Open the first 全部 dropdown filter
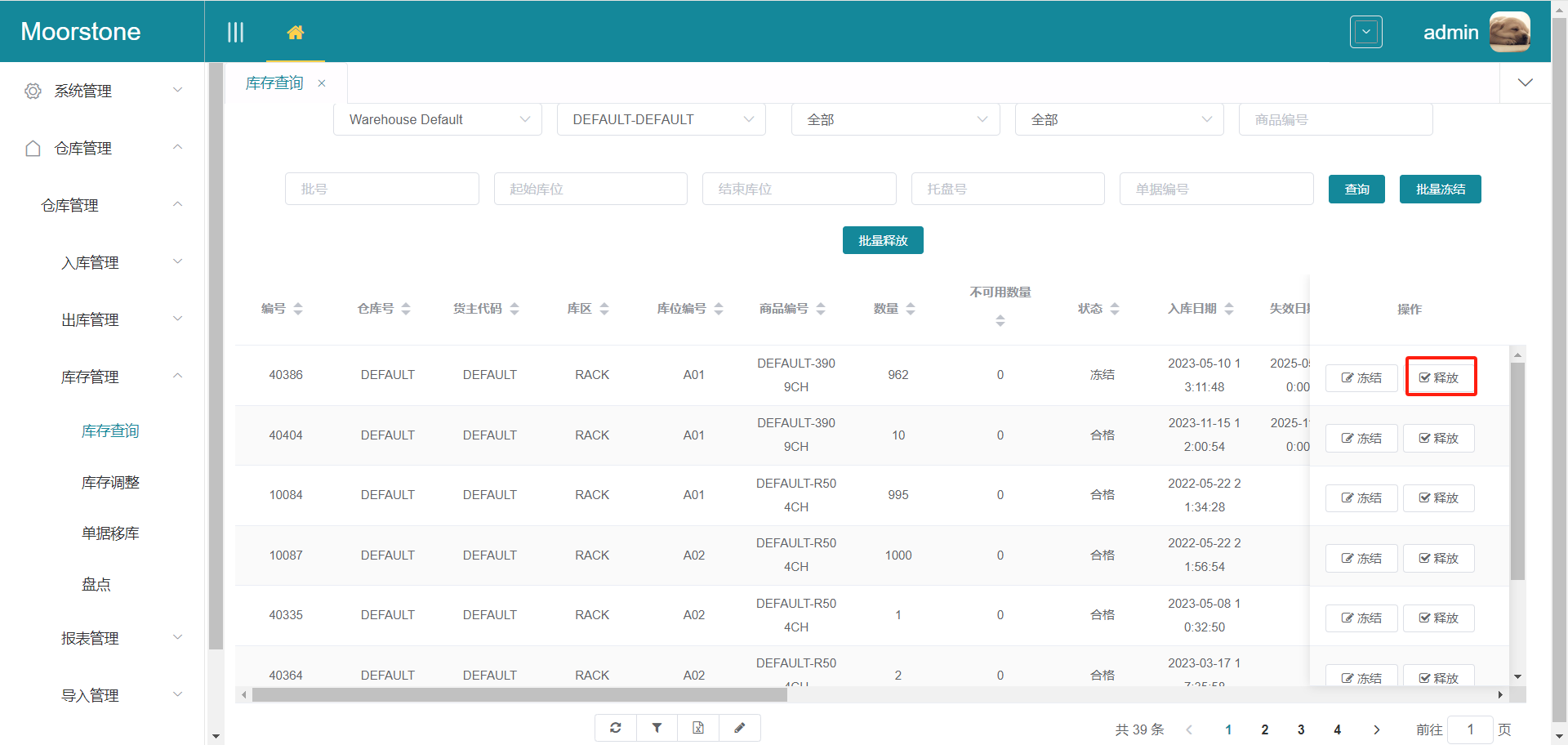 pos(895,119)
